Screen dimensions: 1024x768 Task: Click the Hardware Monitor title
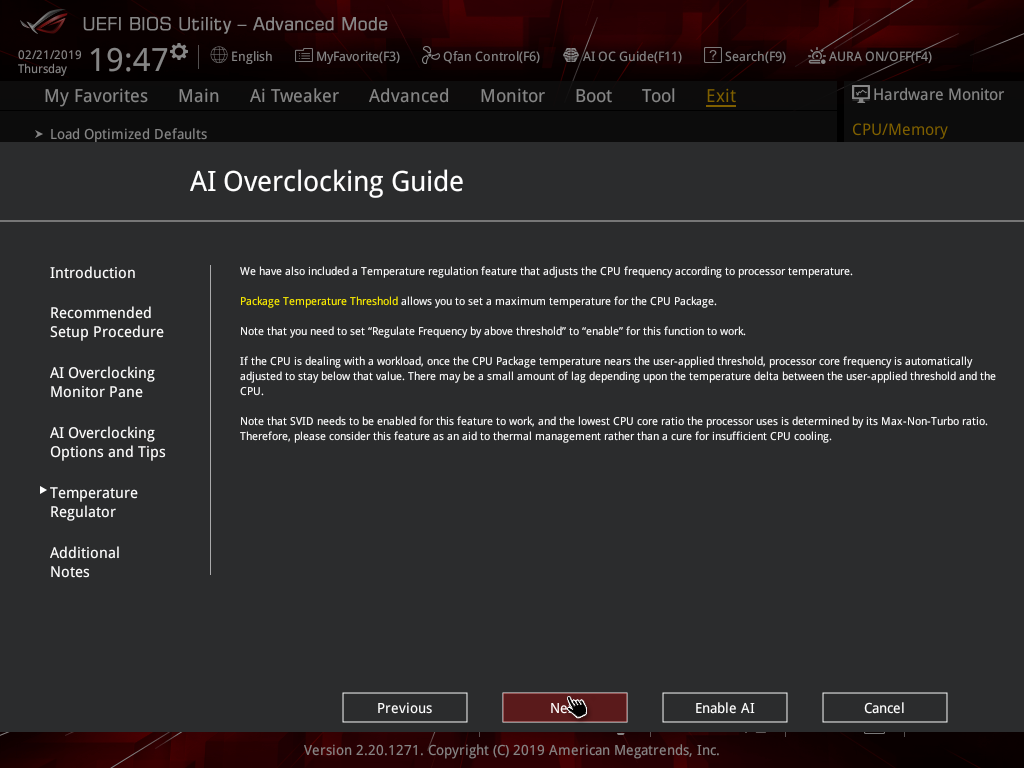pyautogui.click(x=938, y=95)
